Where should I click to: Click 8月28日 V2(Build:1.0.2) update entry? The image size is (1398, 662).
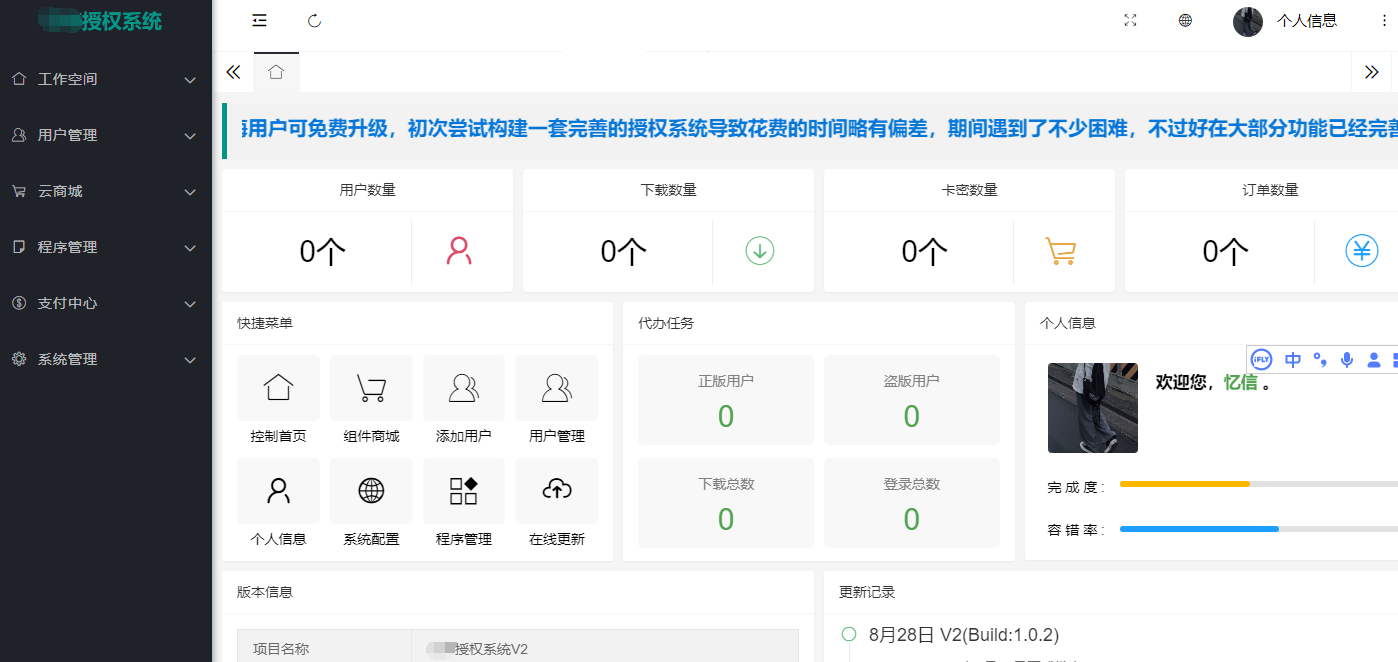click(964, 634)
